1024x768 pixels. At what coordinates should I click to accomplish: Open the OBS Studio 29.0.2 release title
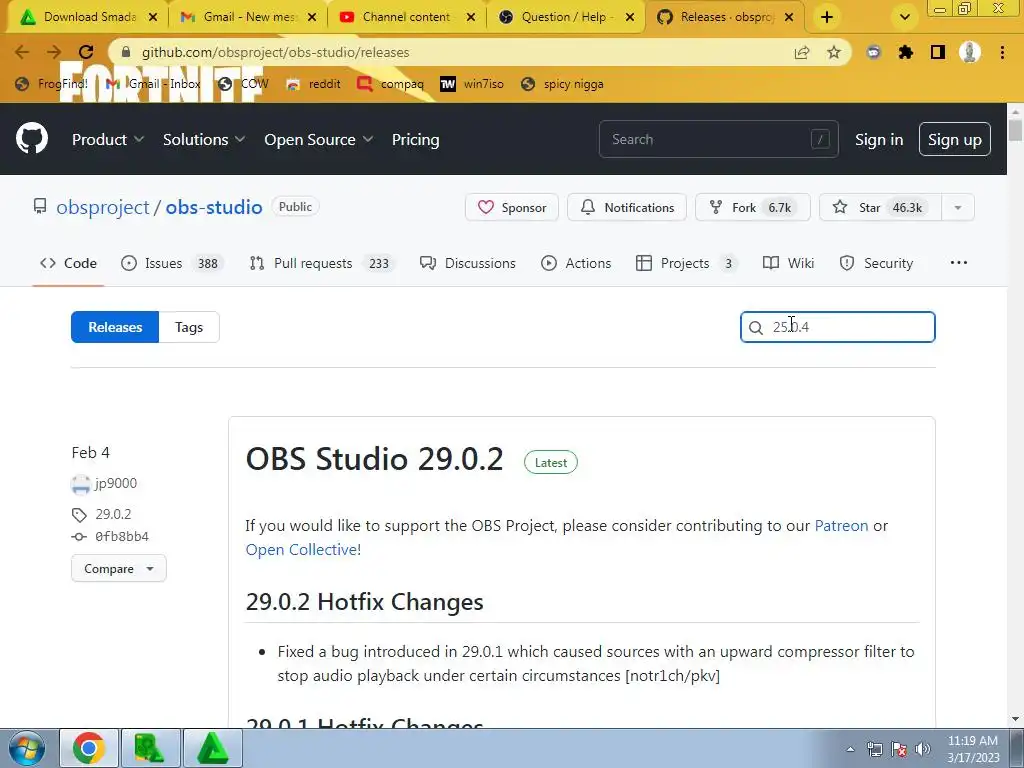[x=374, y=458]
